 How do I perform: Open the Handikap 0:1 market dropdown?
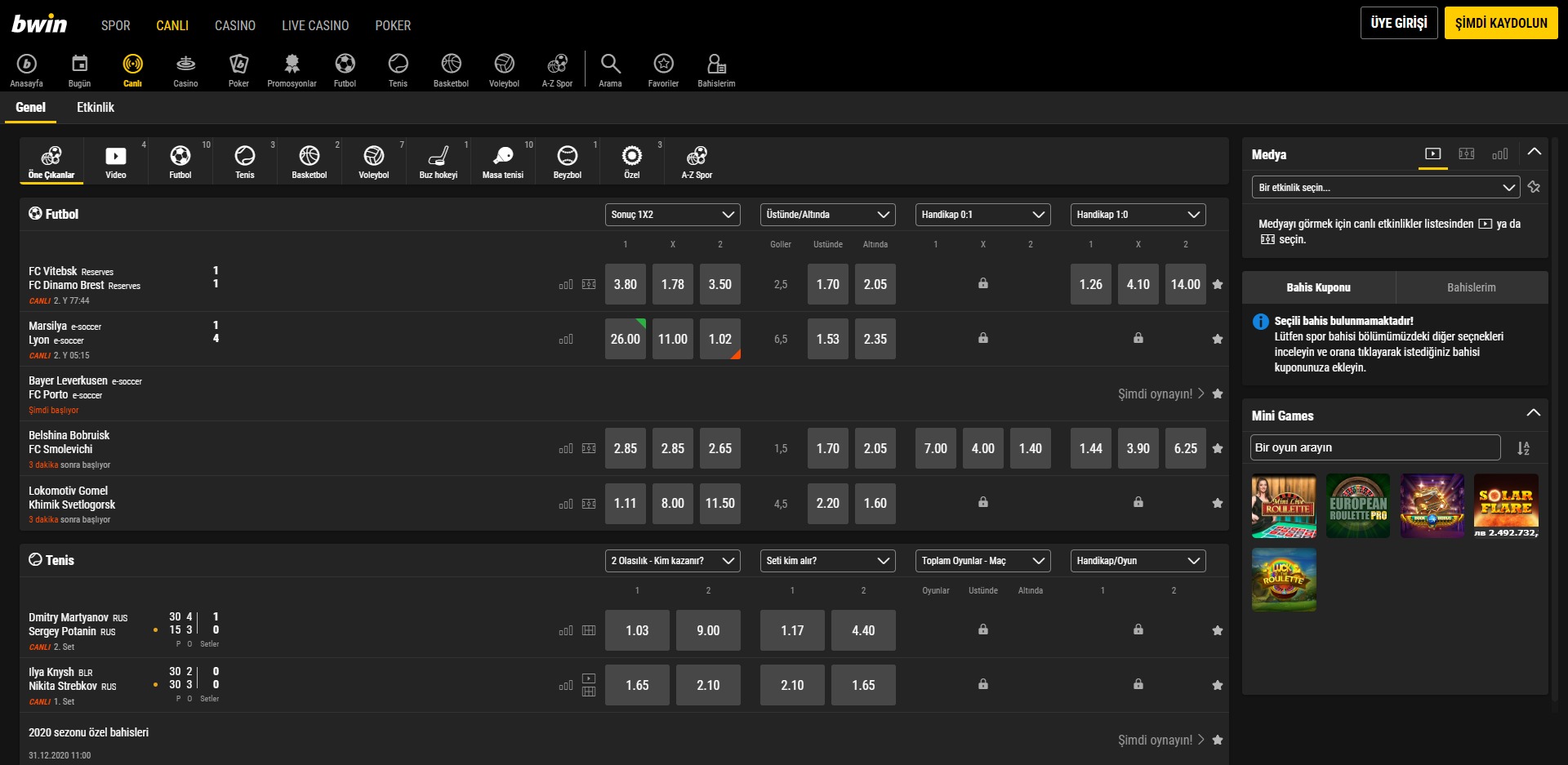pyautogui.click(x=983, y=215)
